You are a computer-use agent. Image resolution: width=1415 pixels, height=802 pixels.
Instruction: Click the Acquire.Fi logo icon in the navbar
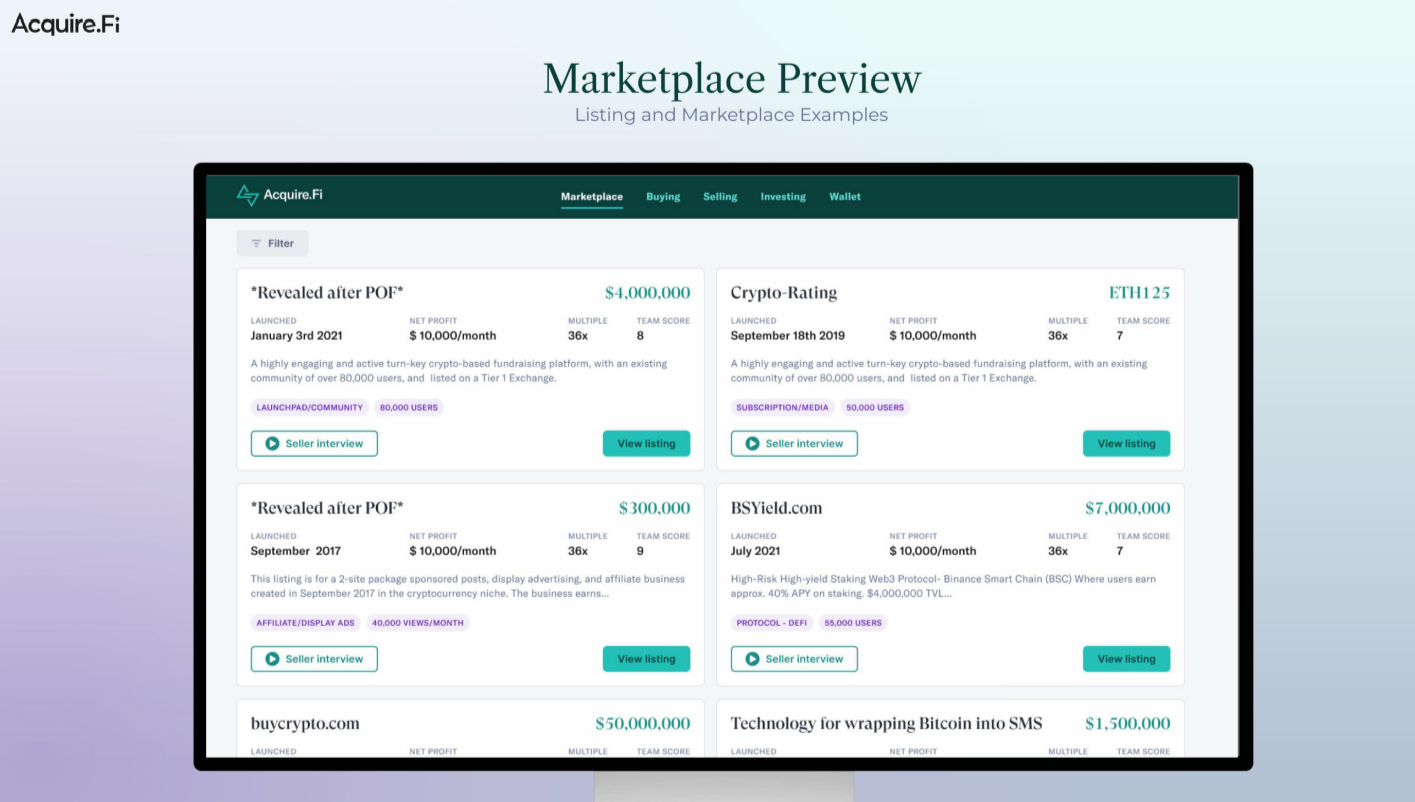[247, 195]
